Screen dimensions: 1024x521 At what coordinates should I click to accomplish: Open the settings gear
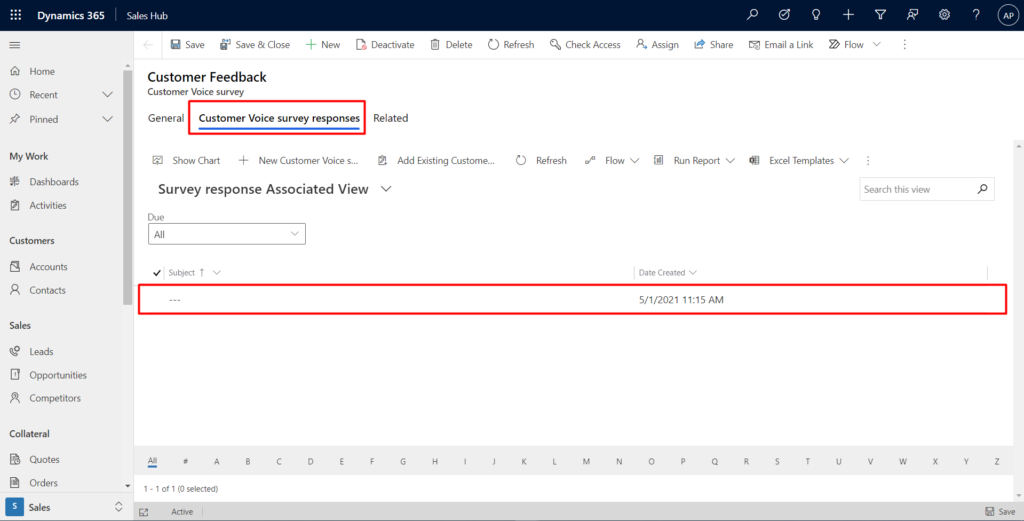944,14
